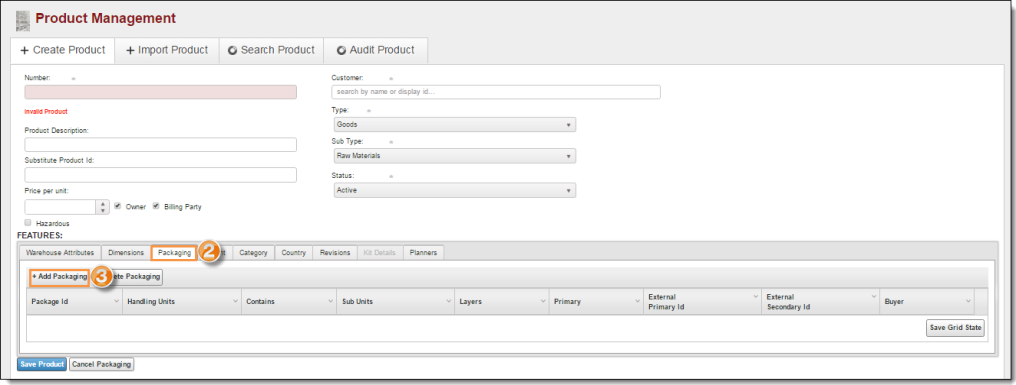Click the Save Product button
The image size is (1016, 385).
click(x=41, y=364)
